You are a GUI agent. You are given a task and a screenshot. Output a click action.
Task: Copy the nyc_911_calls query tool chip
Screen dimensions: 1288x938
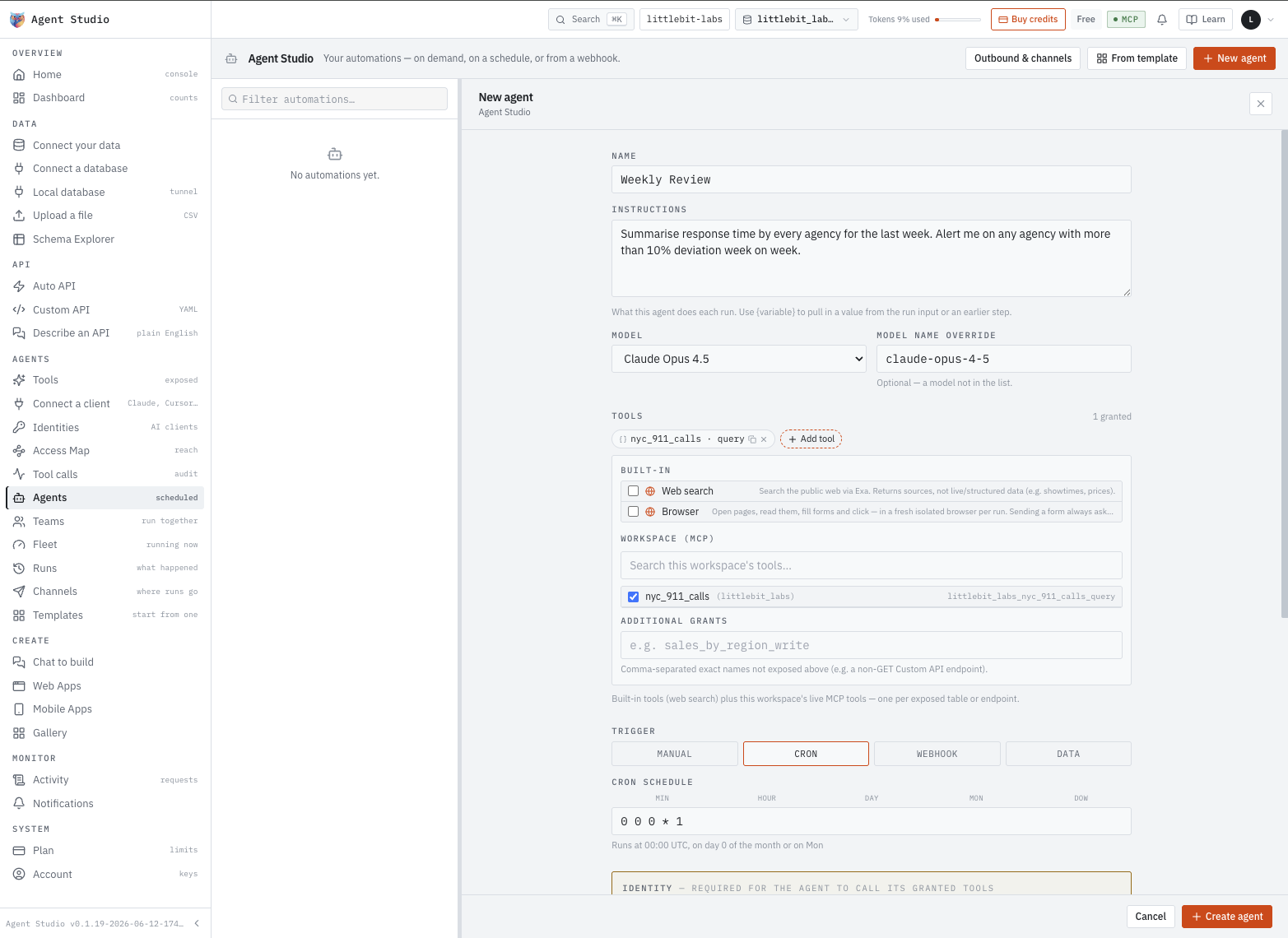pos(752,439)
